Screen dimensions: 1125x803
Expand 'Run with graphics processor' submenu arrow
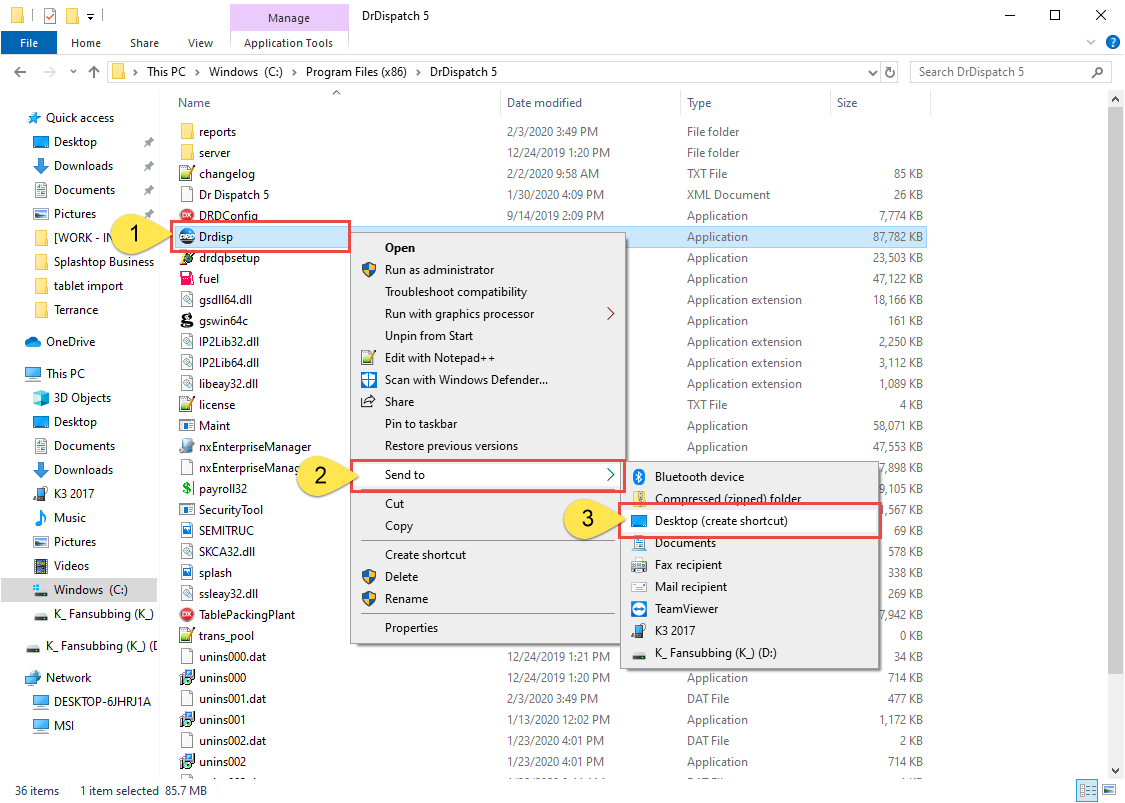pyautogui.click(x=611, y=314)
